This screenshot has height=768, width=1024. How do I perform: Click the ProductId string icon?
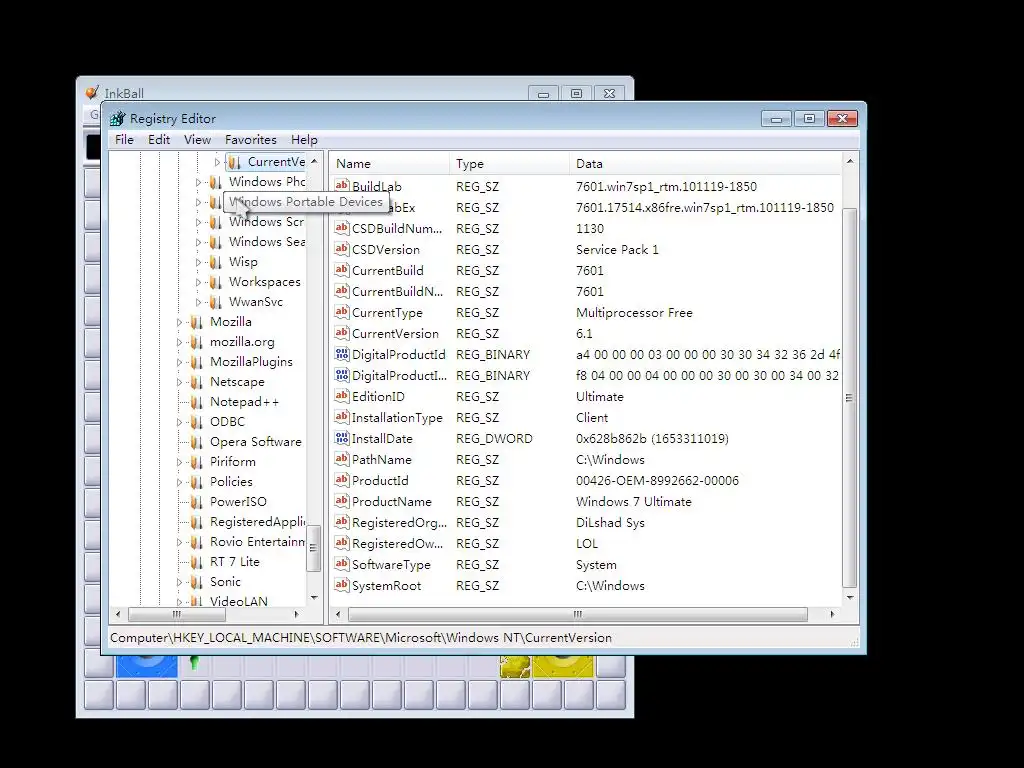point(342,480)
